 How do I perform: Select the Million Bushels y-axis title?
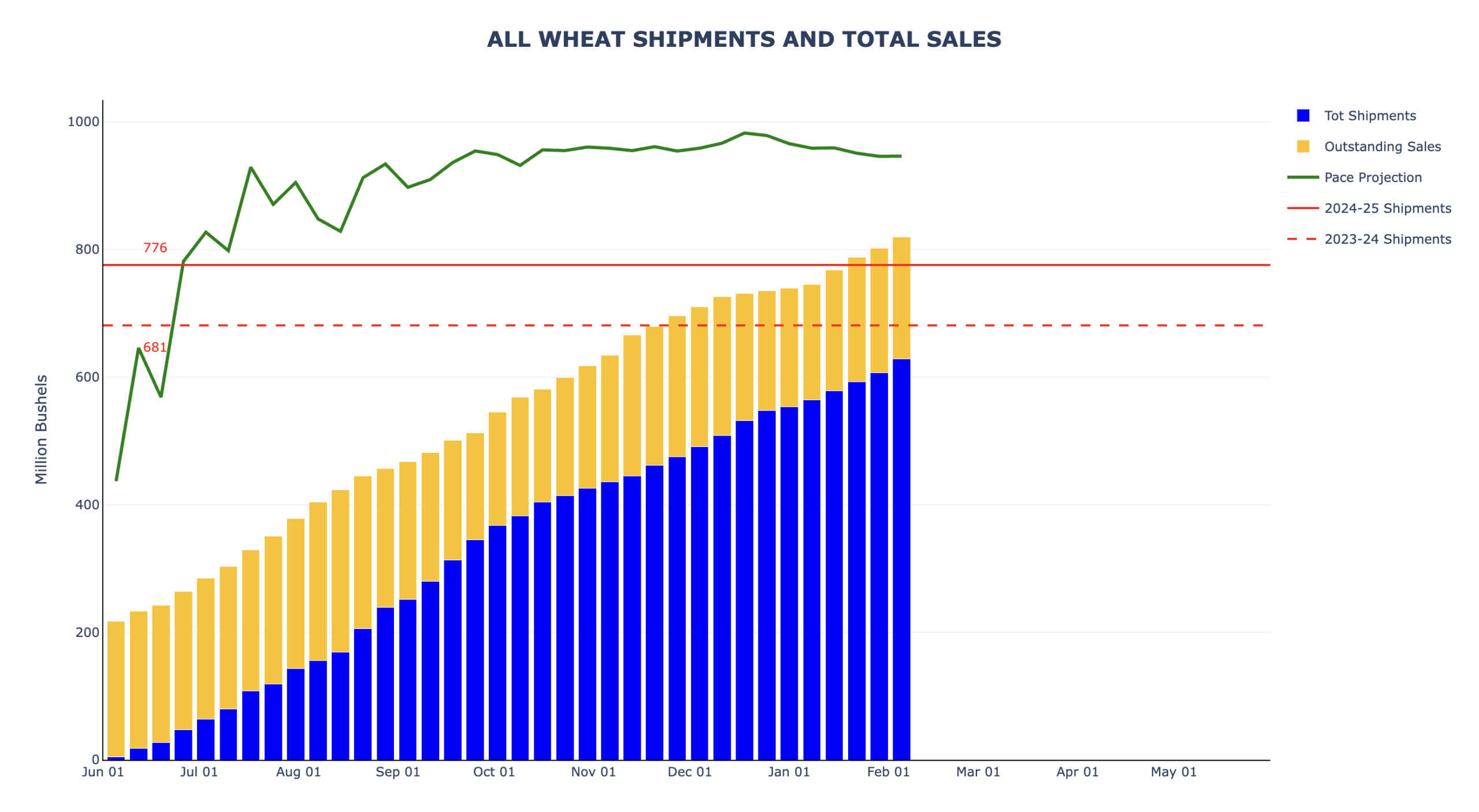pos(41,429)
